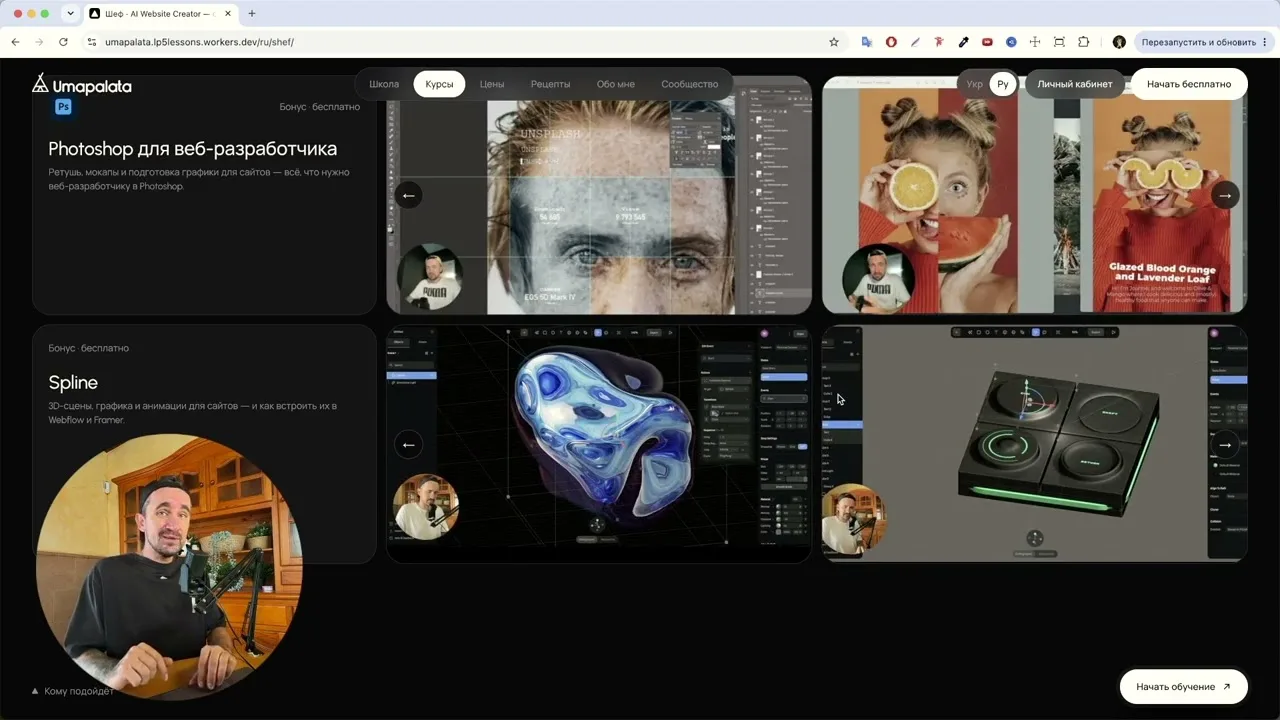Open Chrome's three-dot menu
The height and width of the screenshot is (720, 1280).
pos(1265,42)
